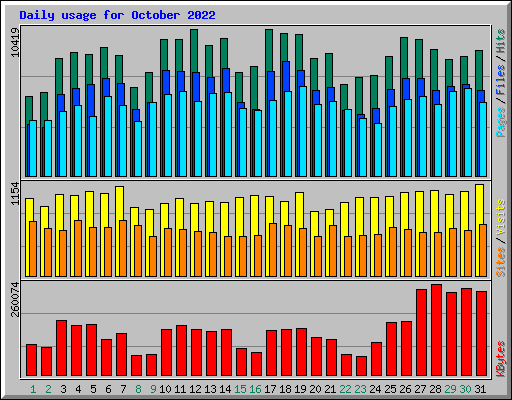Click the Hits legend label
This screenshot has width=512, height=400.
(501, 41)
